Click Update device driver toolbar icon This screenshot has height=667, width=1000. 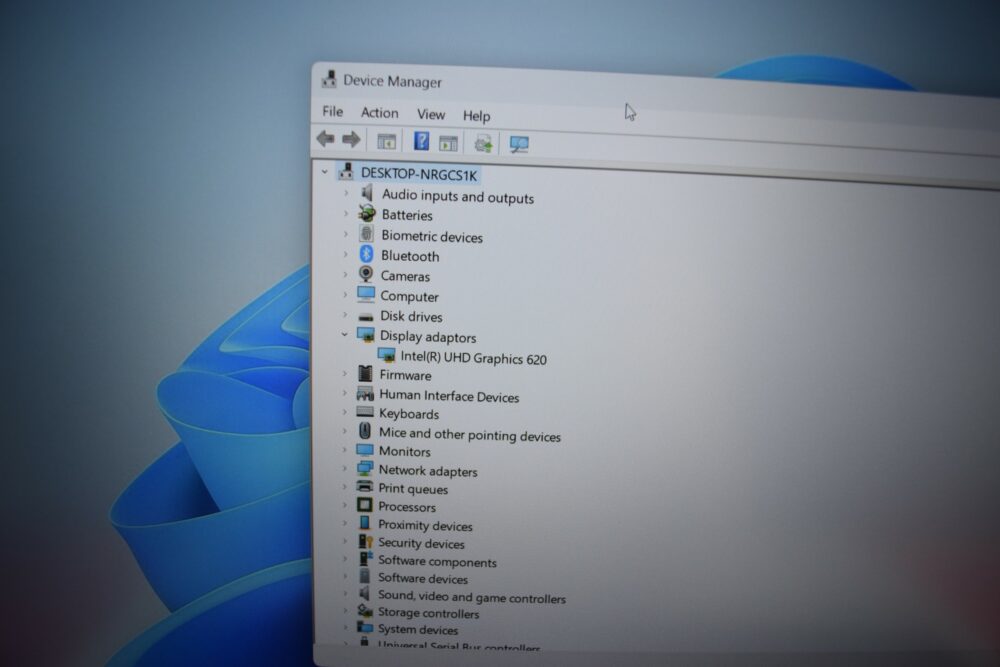[x=483, y=143]
